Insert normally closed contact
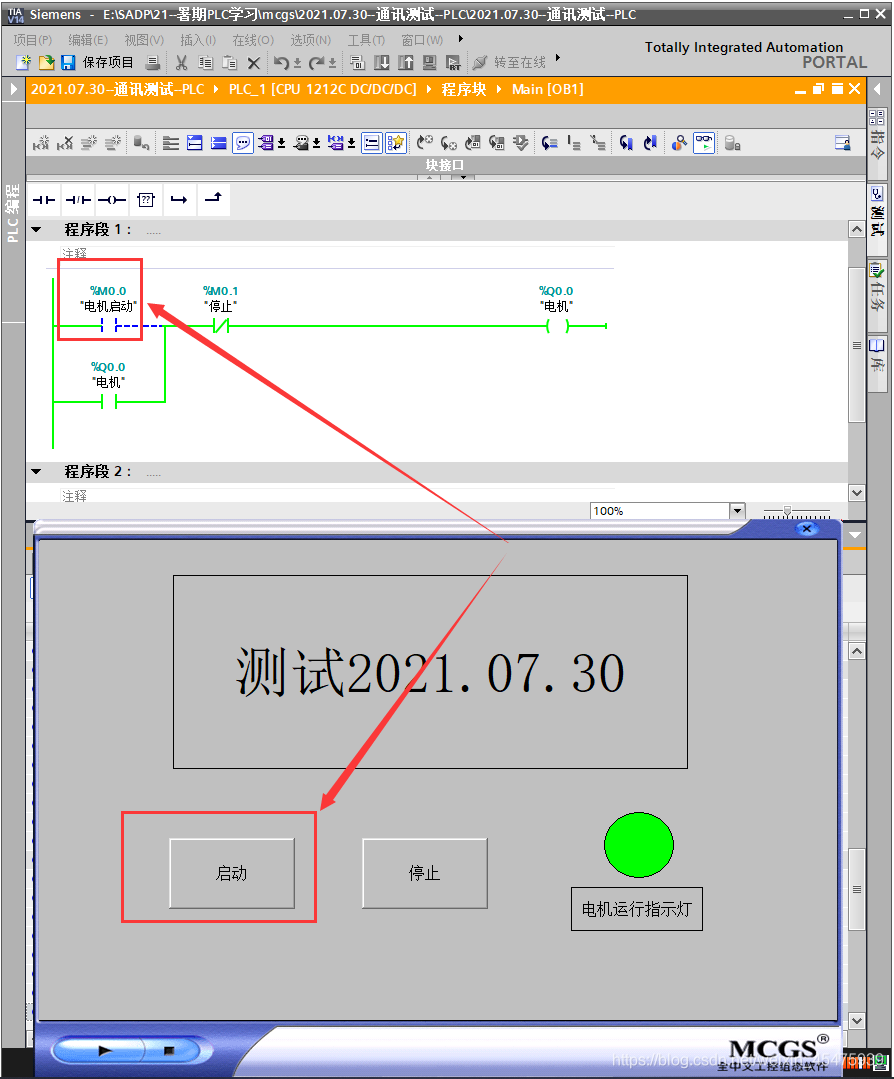 tap(78, 200)
